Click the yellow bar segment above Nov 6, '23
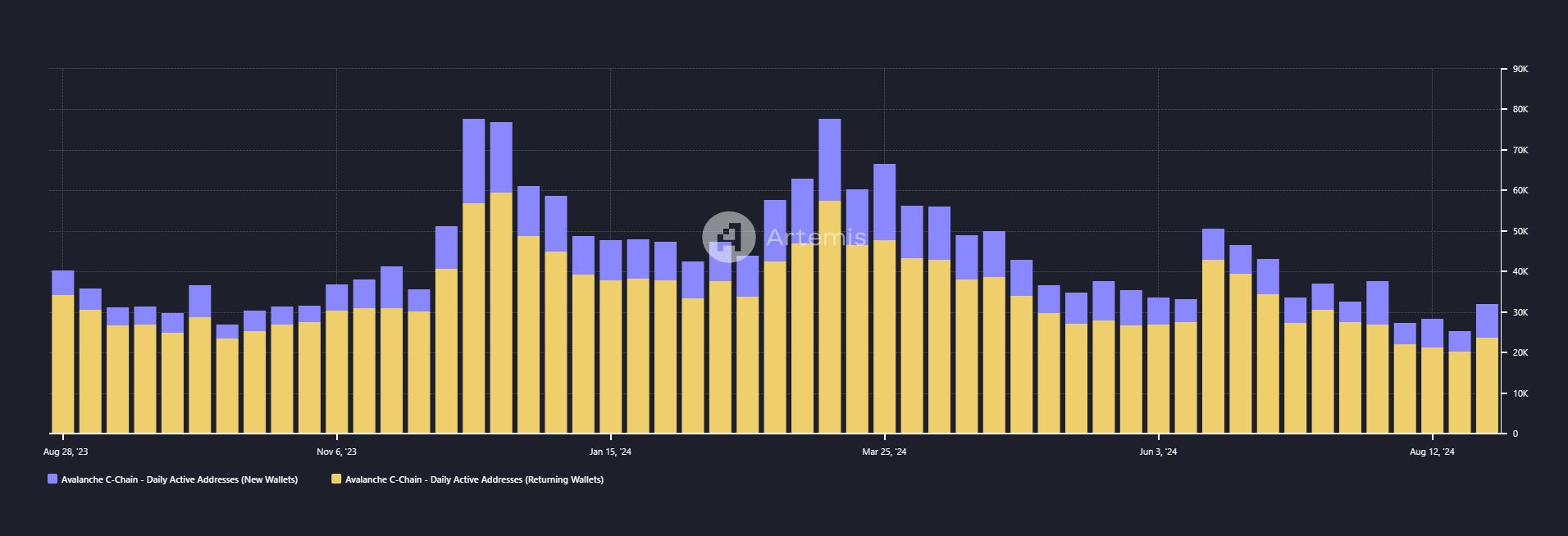This screenshot has height=536, width=1568. click(x=336, y=371)
